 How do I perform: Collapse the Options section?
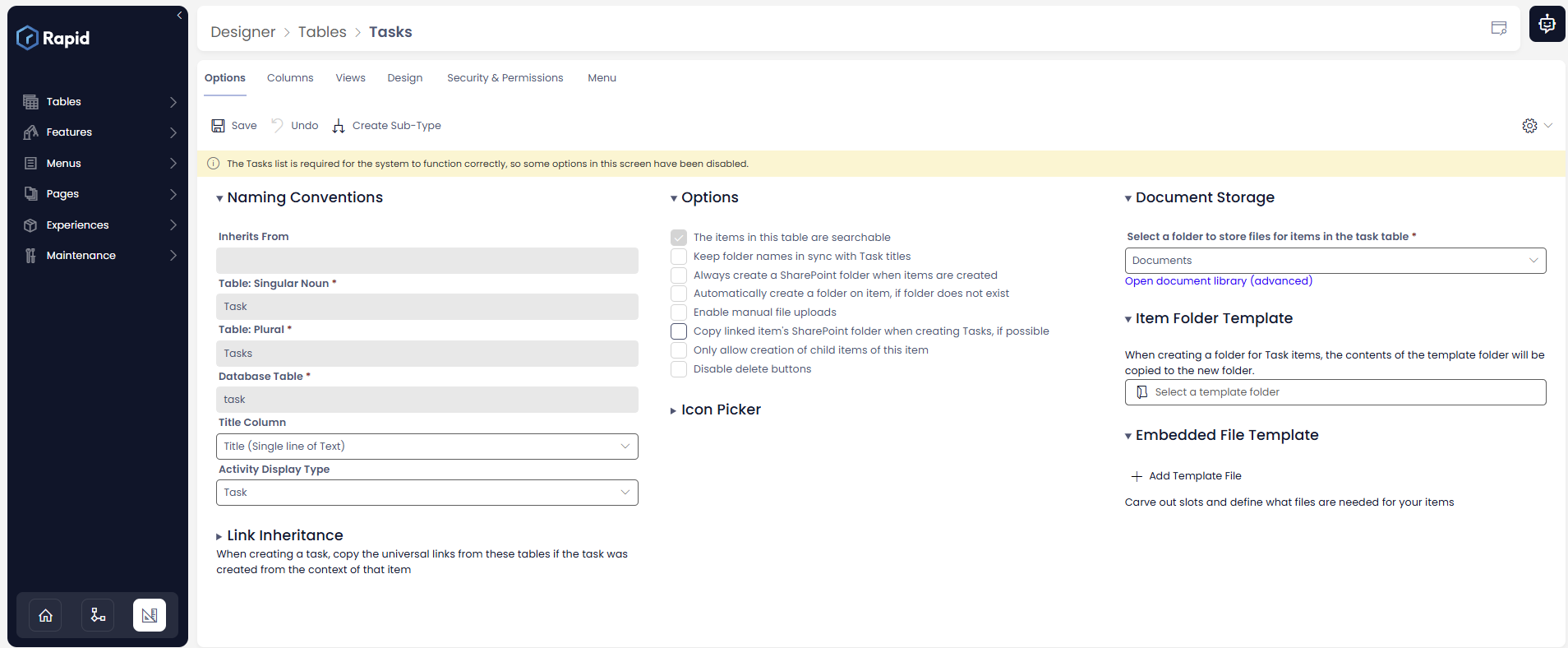click(674, 198)
